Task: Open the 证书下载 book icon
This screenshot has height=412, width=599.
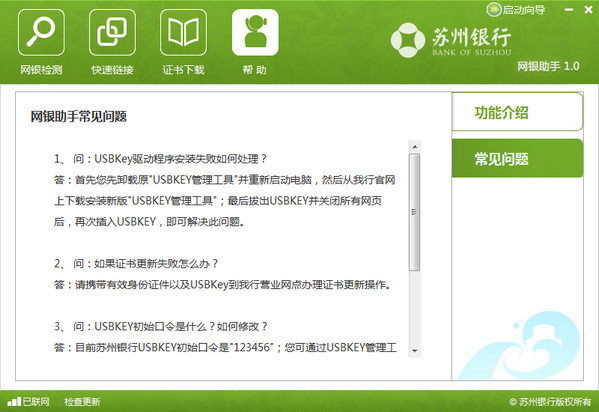Action: tap(183, 33)
